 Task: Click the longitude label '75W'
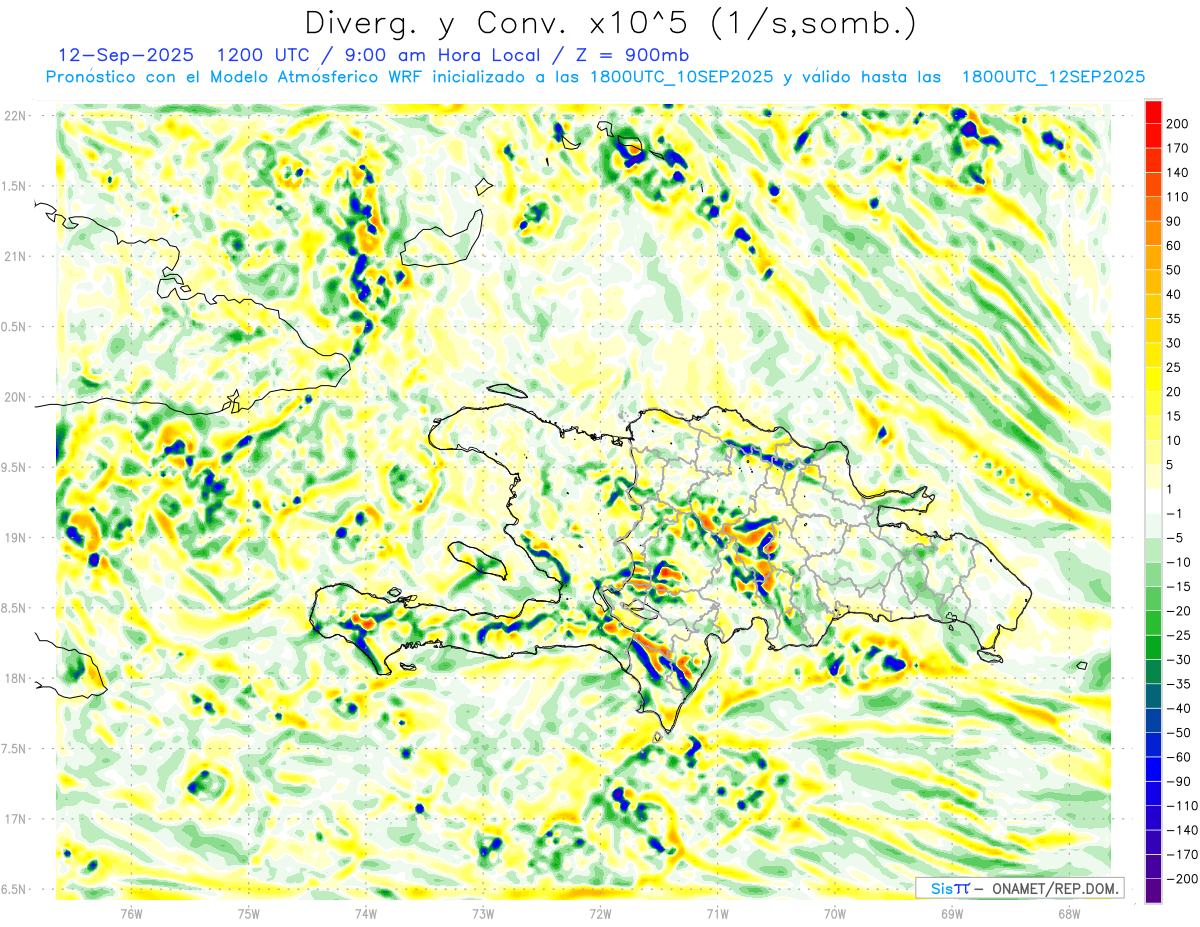[x=249, y=914]
